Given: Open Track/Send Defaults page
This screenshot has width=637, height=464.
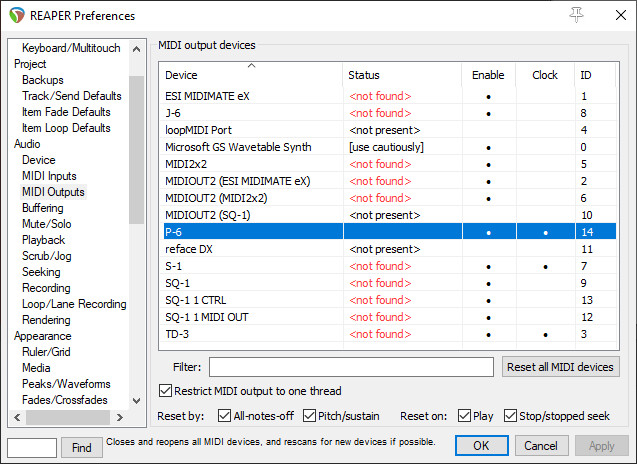Looking at the screenshot, I should (x=72, y=96).
